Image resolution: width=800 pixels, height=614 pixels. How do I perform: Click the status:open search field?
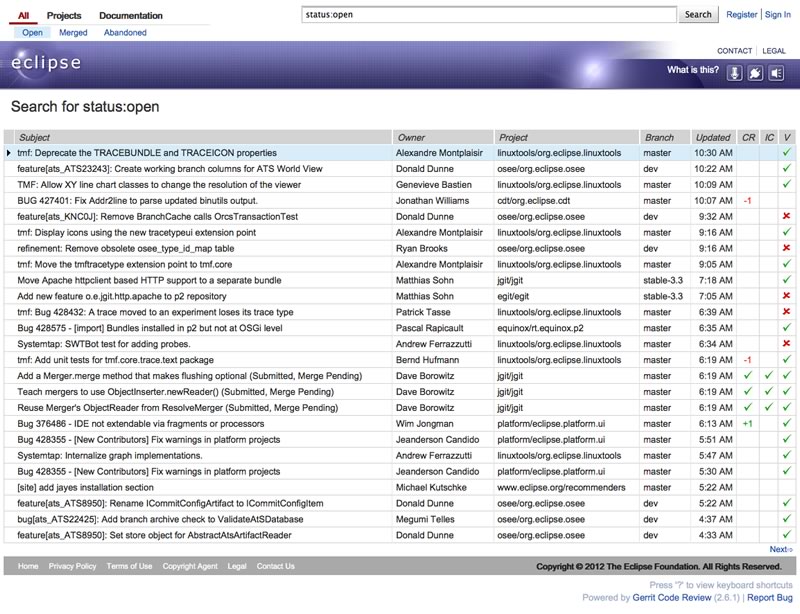click(489, 15)
